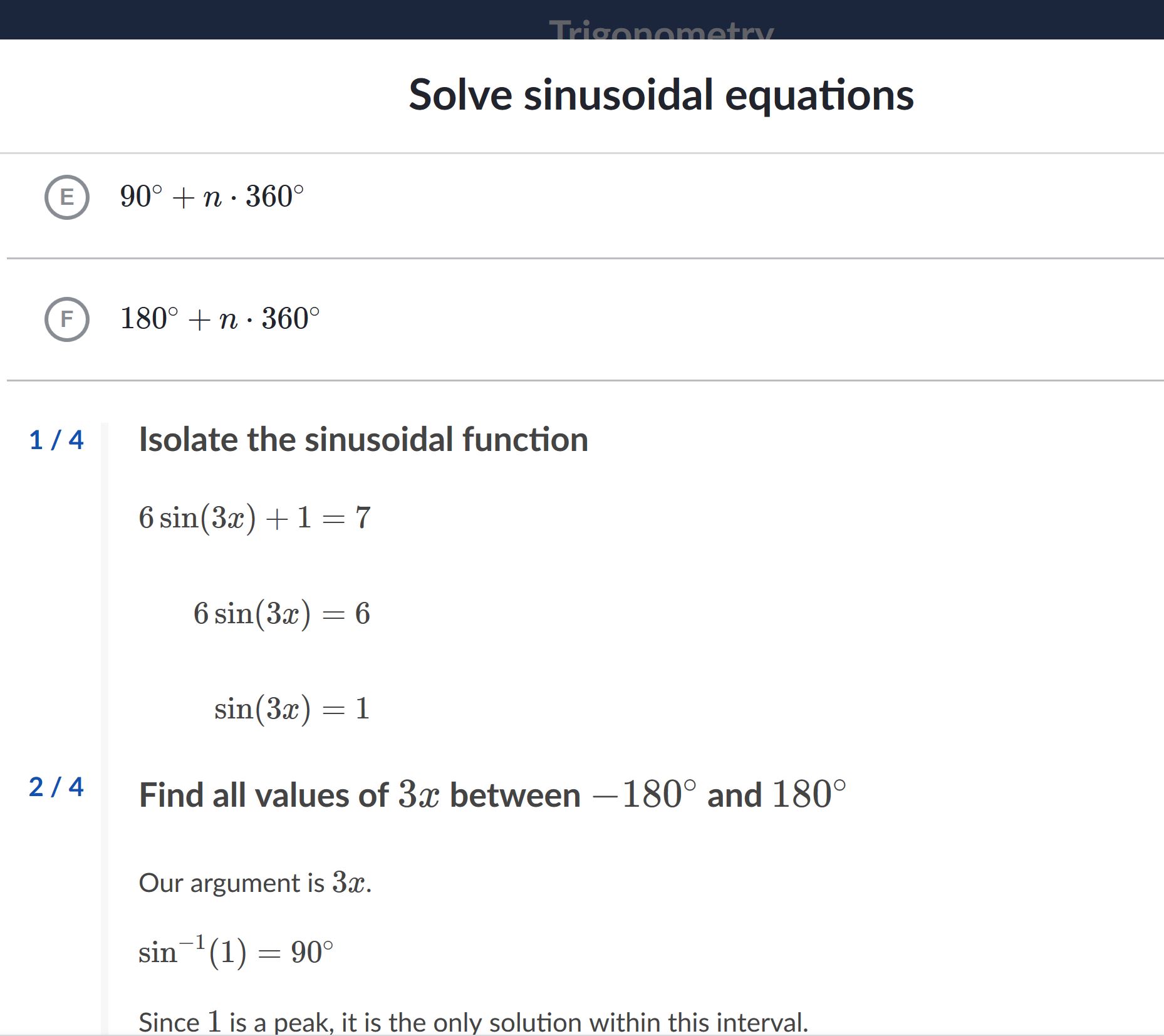Image resolution: width=1164 pixels, height=1036 pixels.
Task: Click the Find all values of 3x heading
Action: pyautogui.click(x=492, y=795)
